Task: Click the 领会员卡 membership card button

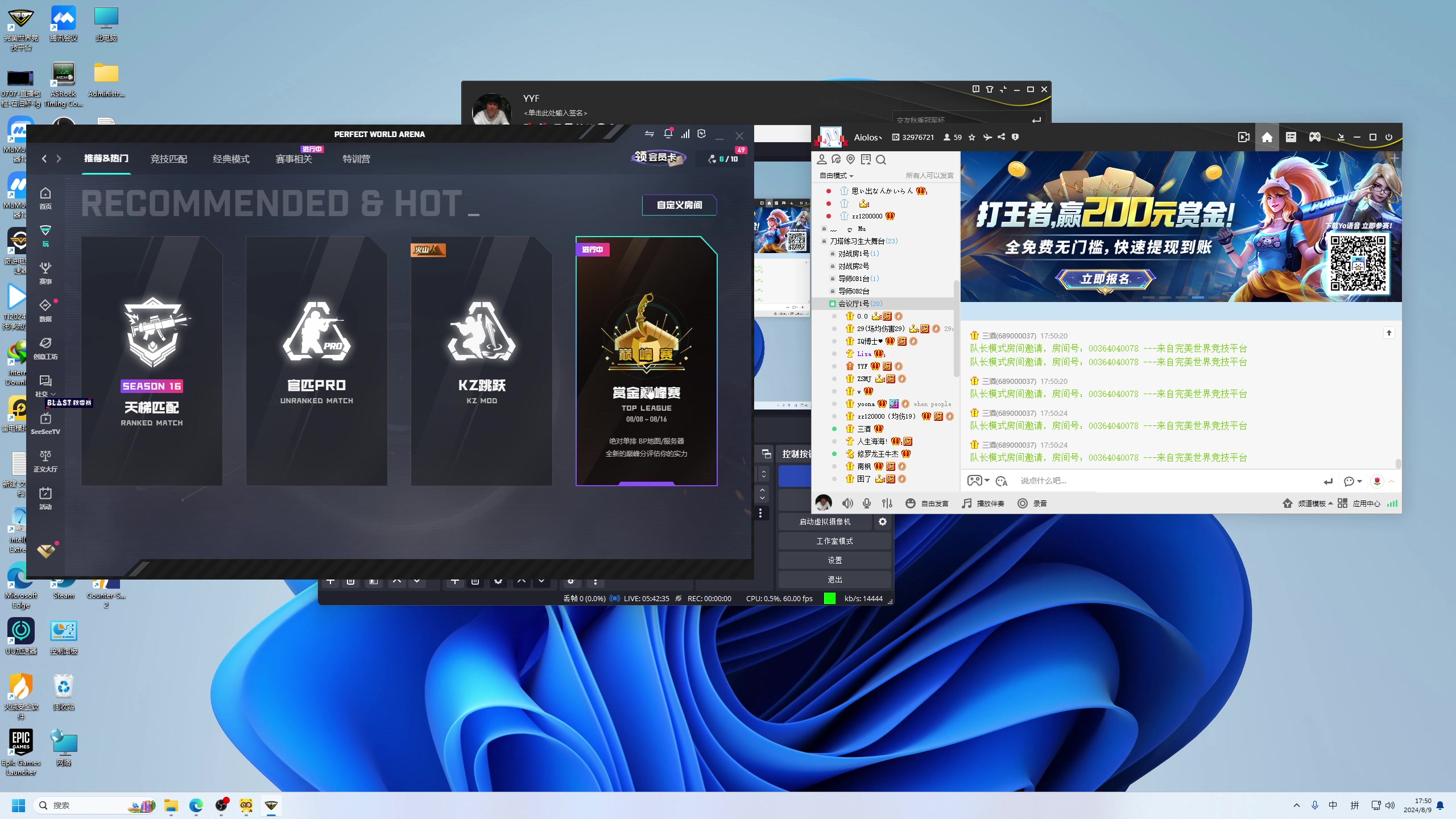Action: 658,157
